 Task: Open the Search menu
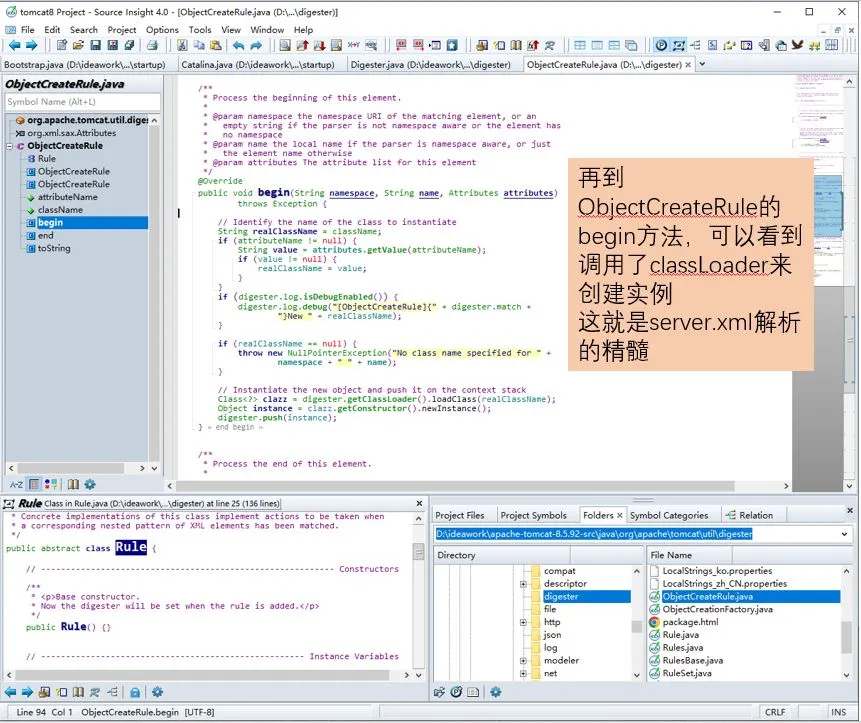83,30
